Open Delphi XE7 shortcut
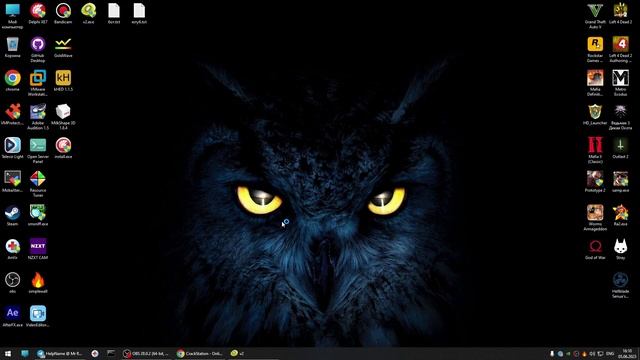The height and width of the screenshot is (360, 640). pyautogui.click(x=38, y=13)
